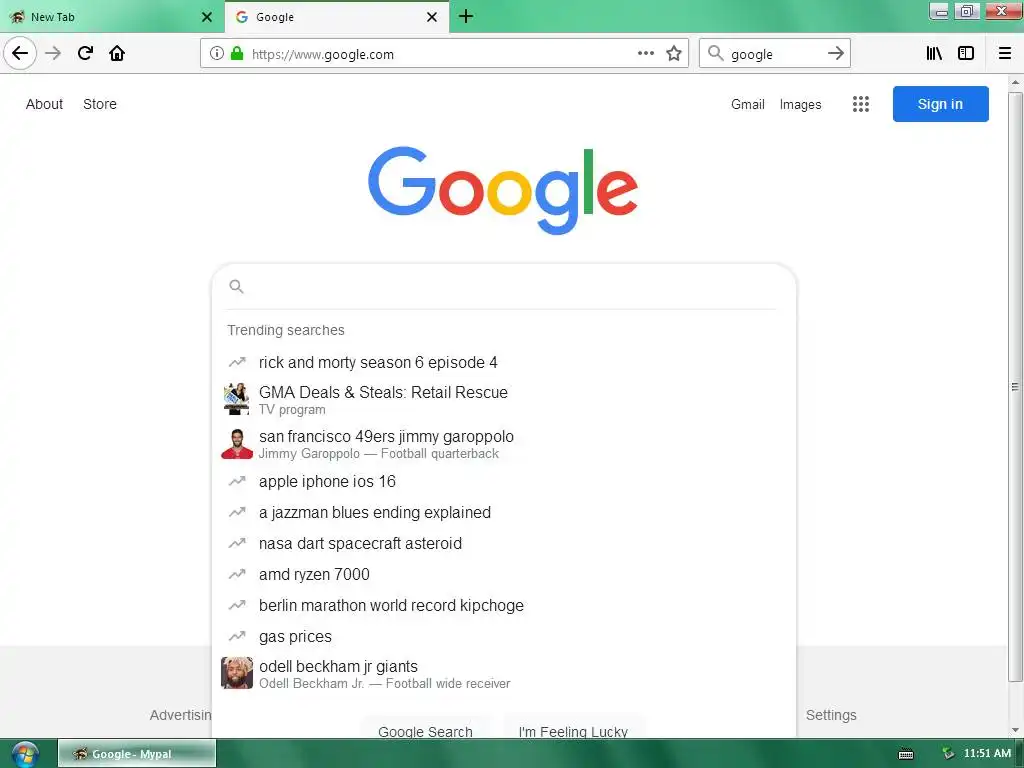
Task: Toggle the sidebar view icon
Action: pyautogui.click(x=966, y=54)
